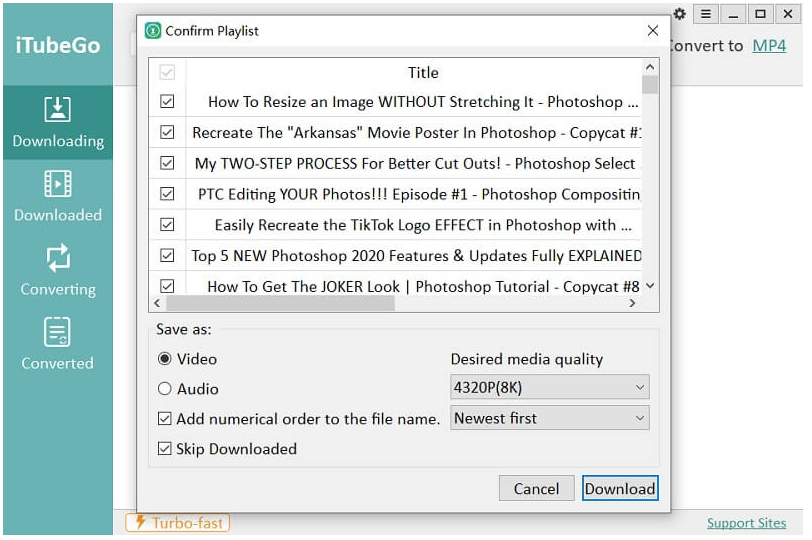Click playlist scroll down arrow
This screenshot has width=812, height=540.
(650, 286)
